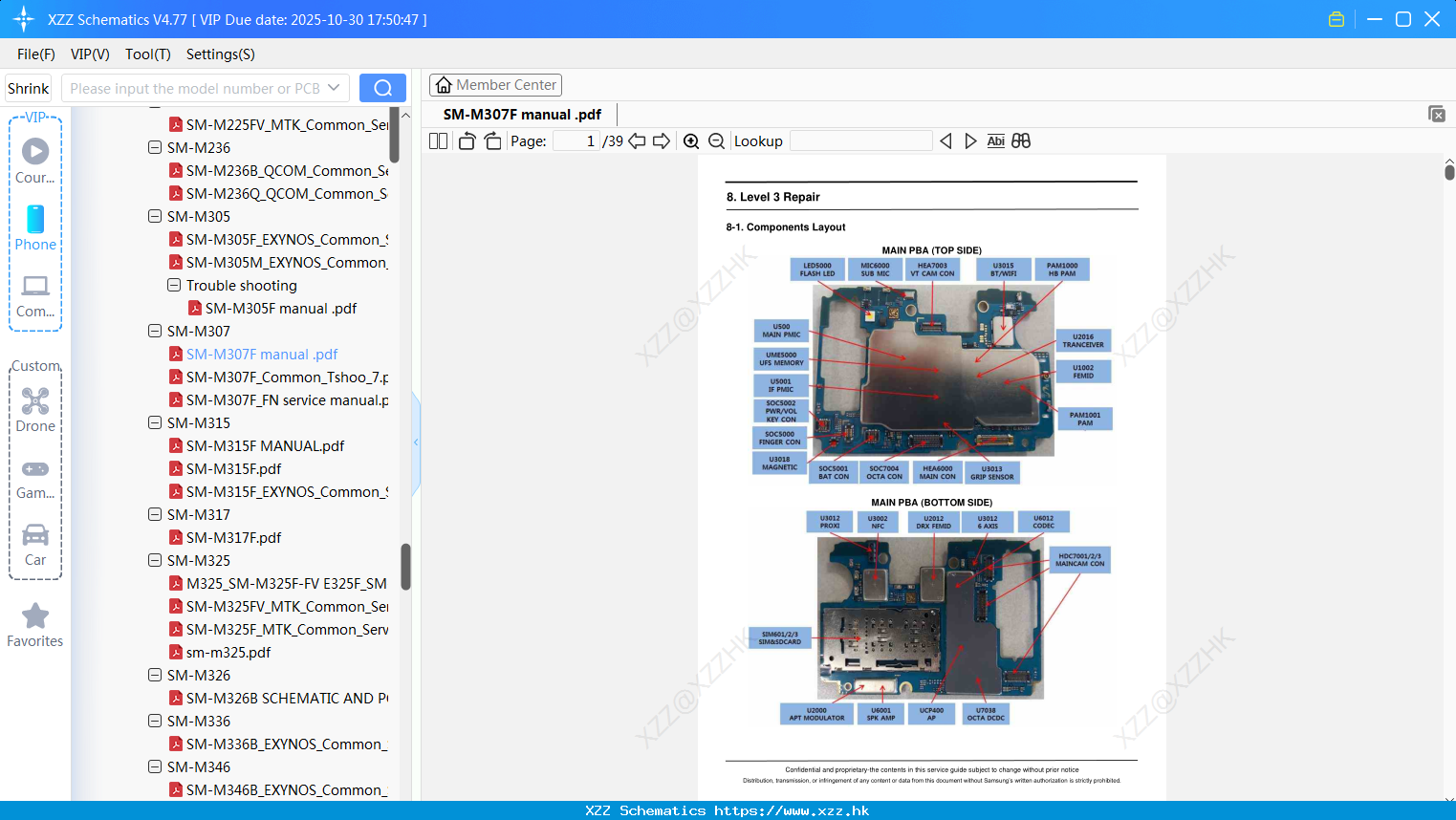1456x820 pixels.
Task: Open the VIP(V) menu
Action: pyautogui.click(x=90, y=54)
